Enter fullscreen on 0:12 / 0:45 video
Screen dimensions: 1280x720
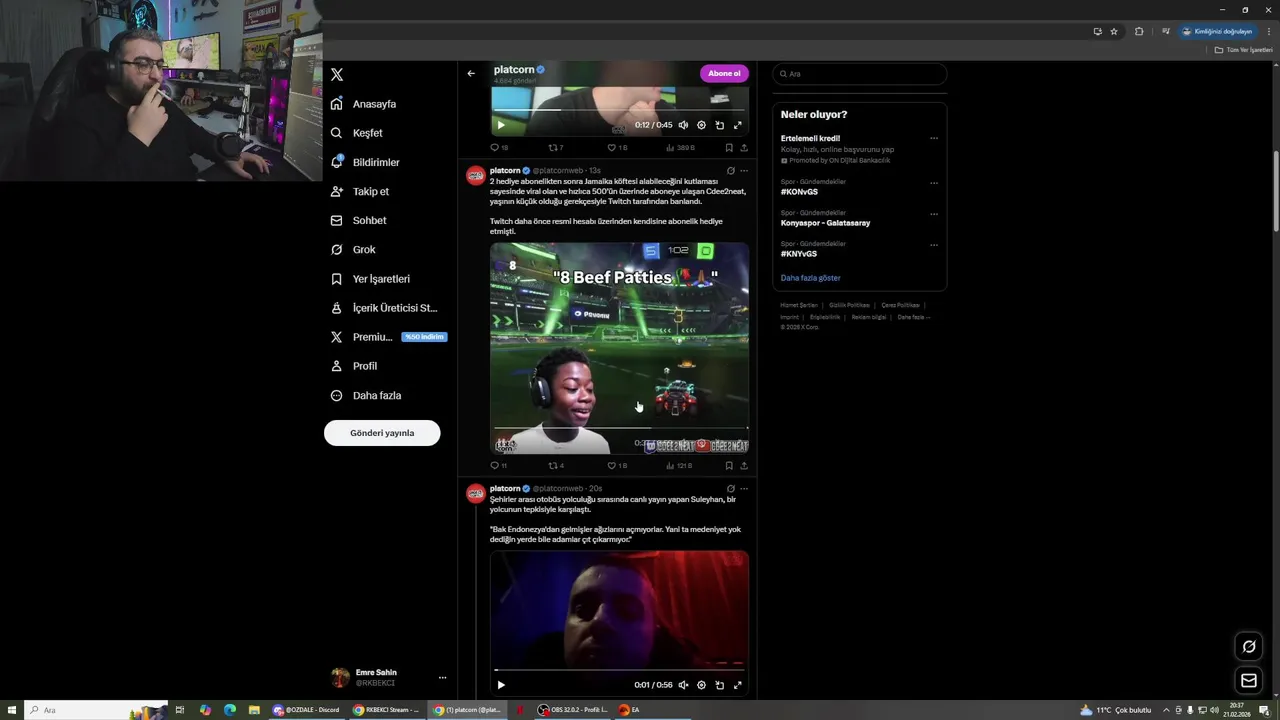737,125
